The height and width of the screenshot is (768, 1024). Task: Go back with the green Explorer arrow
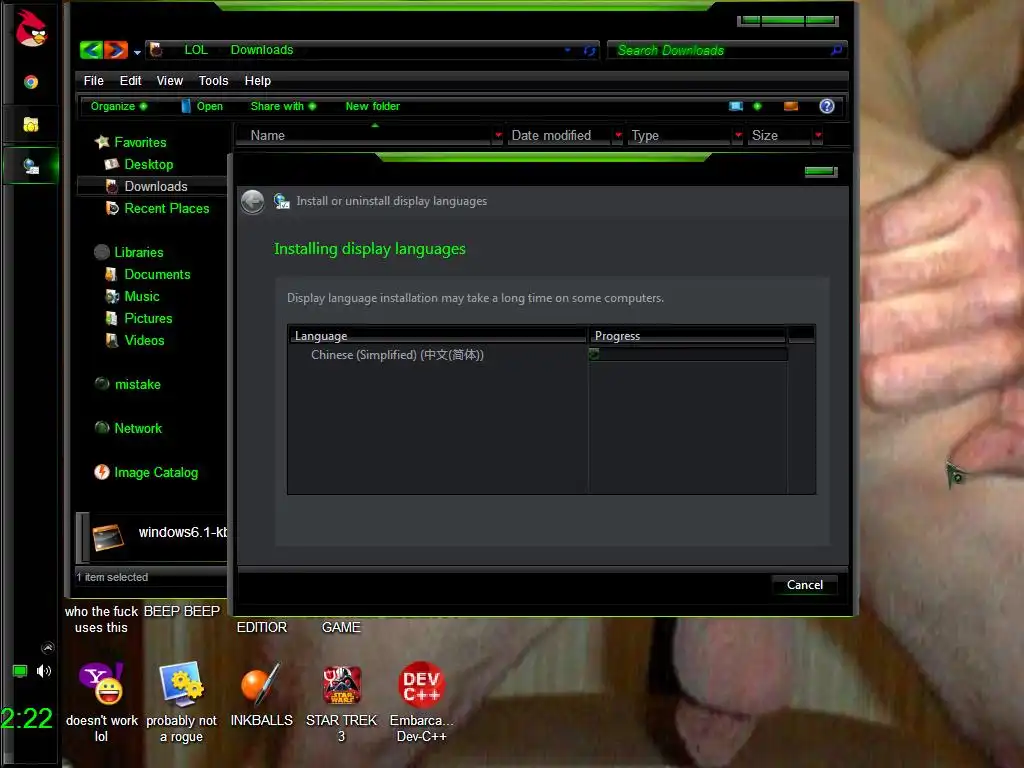coord(91,50)
